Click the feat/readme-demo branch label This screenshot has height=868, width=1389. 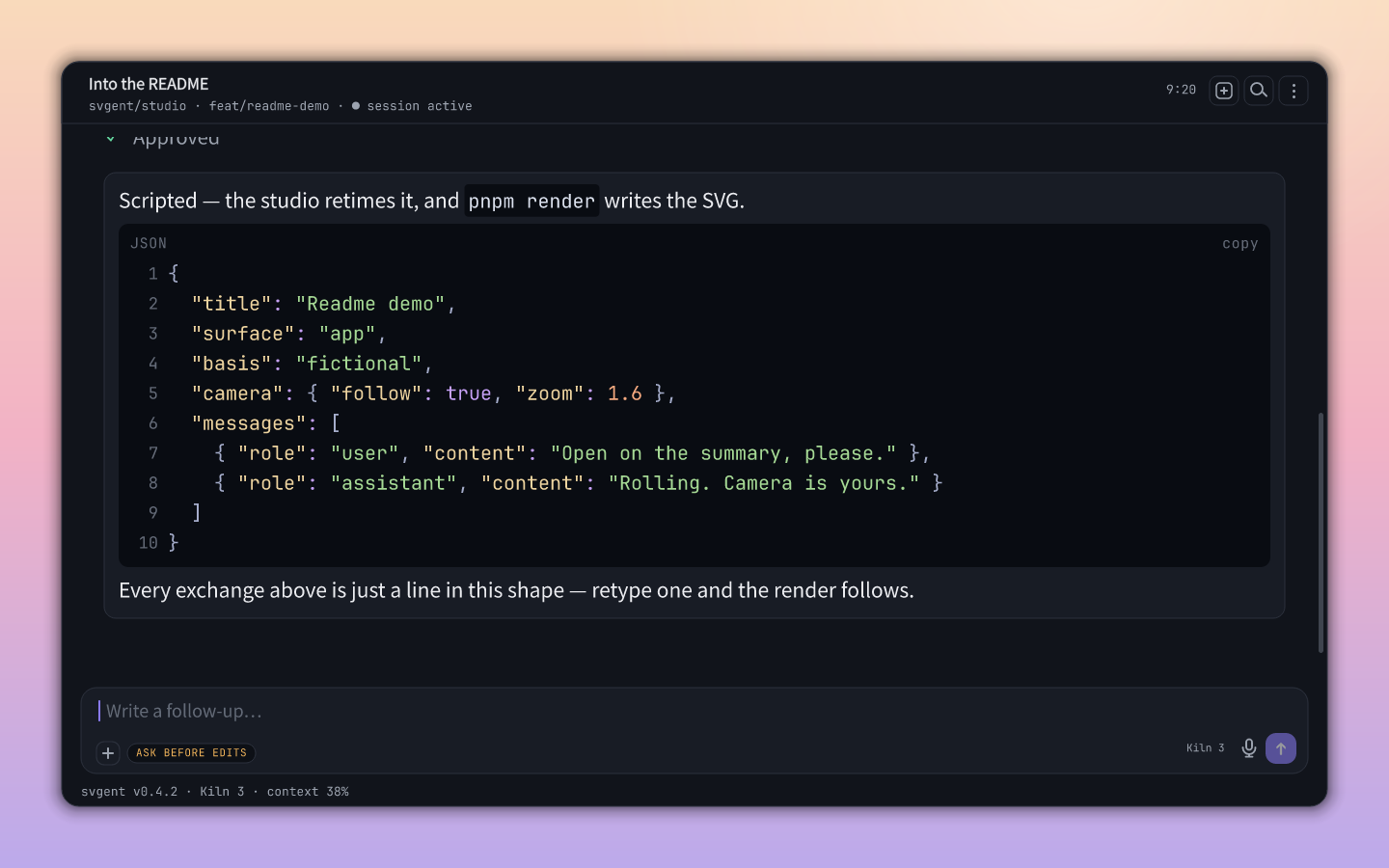tap(269, 106)
